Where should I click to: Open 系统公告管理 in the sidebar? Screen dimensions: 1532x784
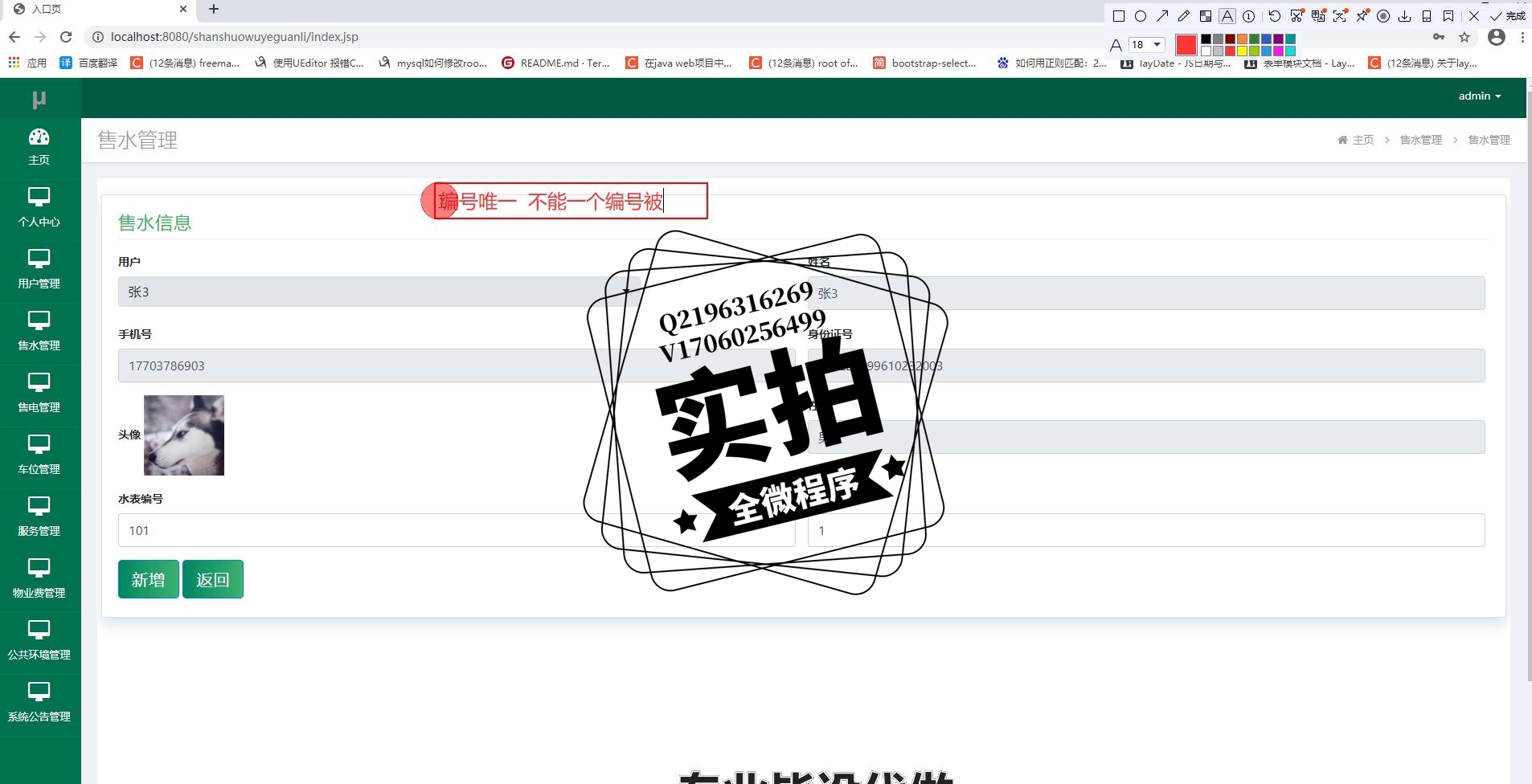(39, 703)
